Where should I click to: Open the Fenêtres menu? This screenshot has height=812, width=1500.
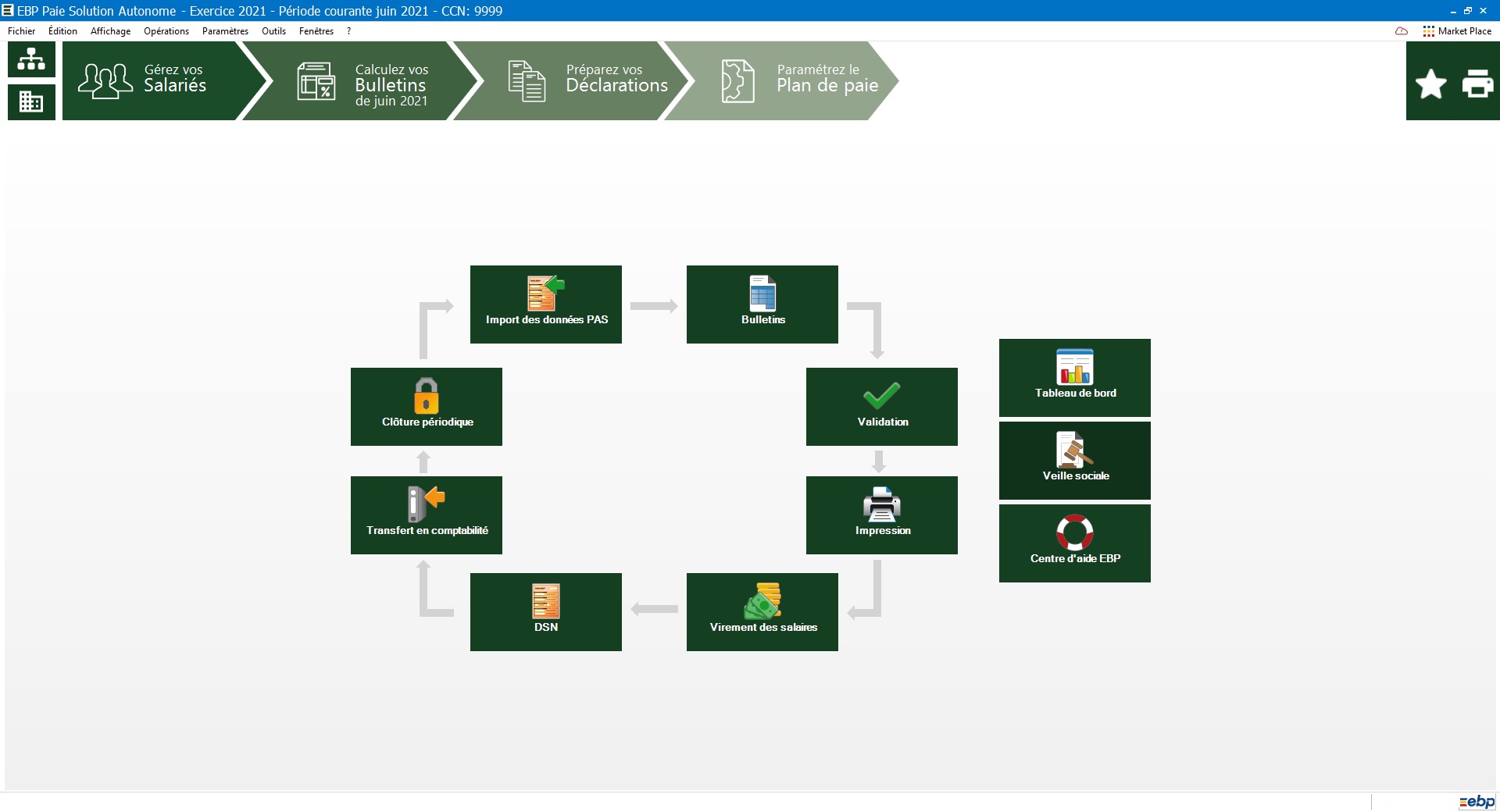(316, 31)
